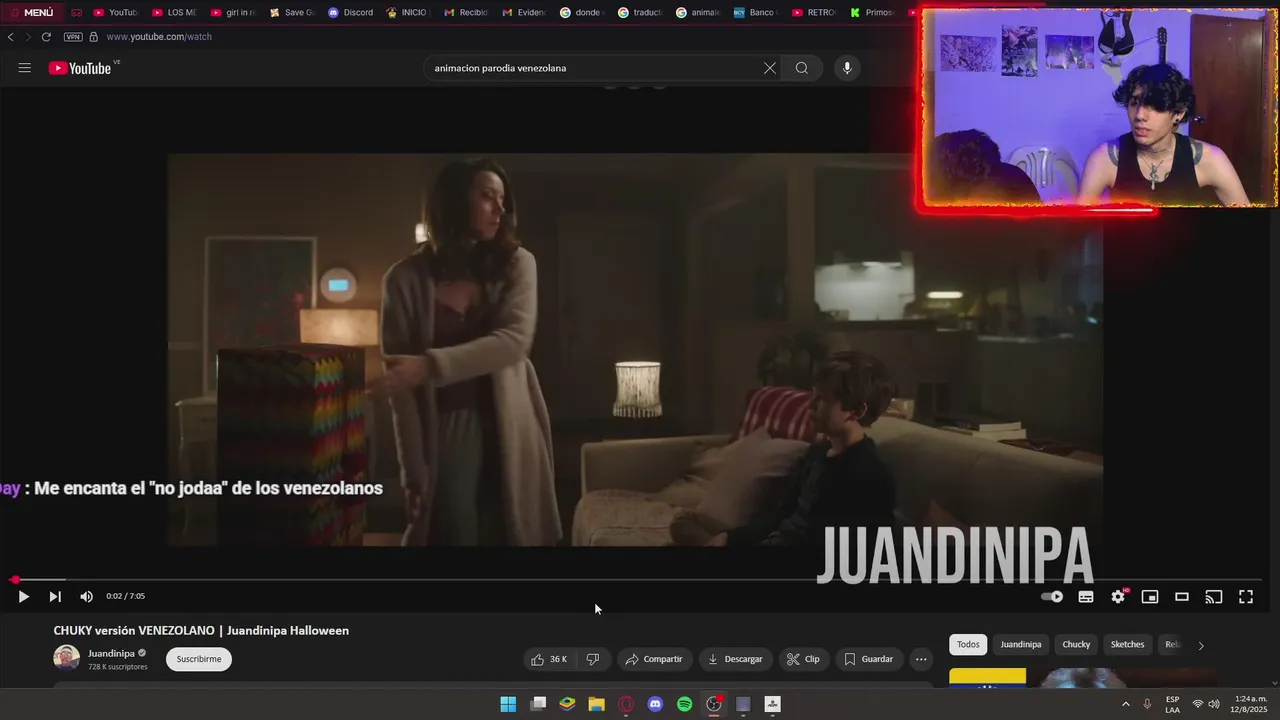
Task: Open the taskbar volume control
Action: [x=1215, y=704]
